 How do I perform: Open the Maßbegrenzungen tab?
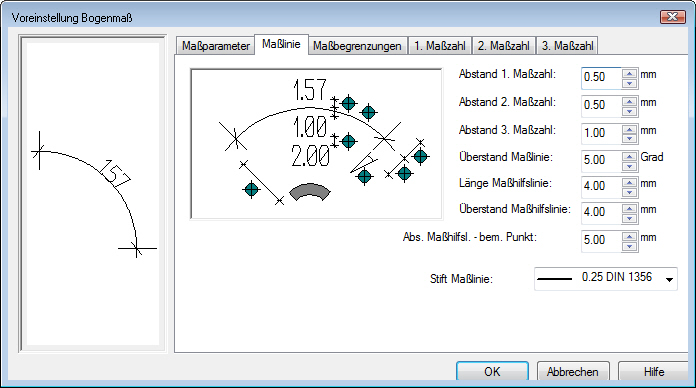pos(357,46)
